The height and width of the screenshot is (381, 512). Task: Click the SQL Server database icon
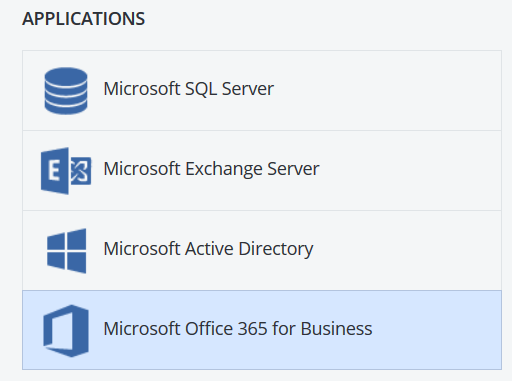tap(66, 91)
